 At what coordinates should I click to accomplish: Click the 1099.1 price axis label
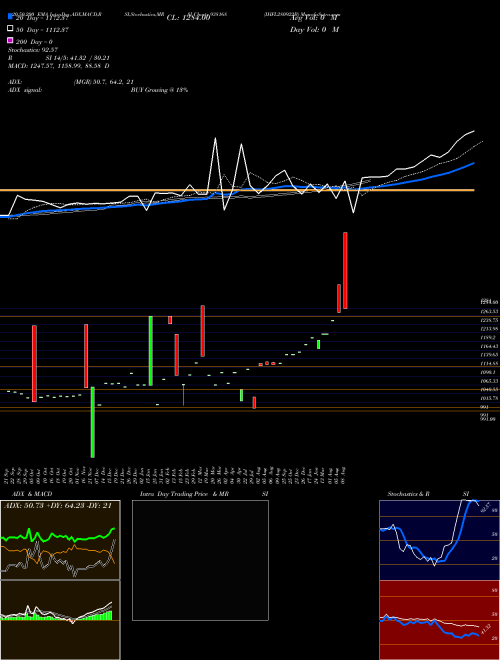pos(488,372)
